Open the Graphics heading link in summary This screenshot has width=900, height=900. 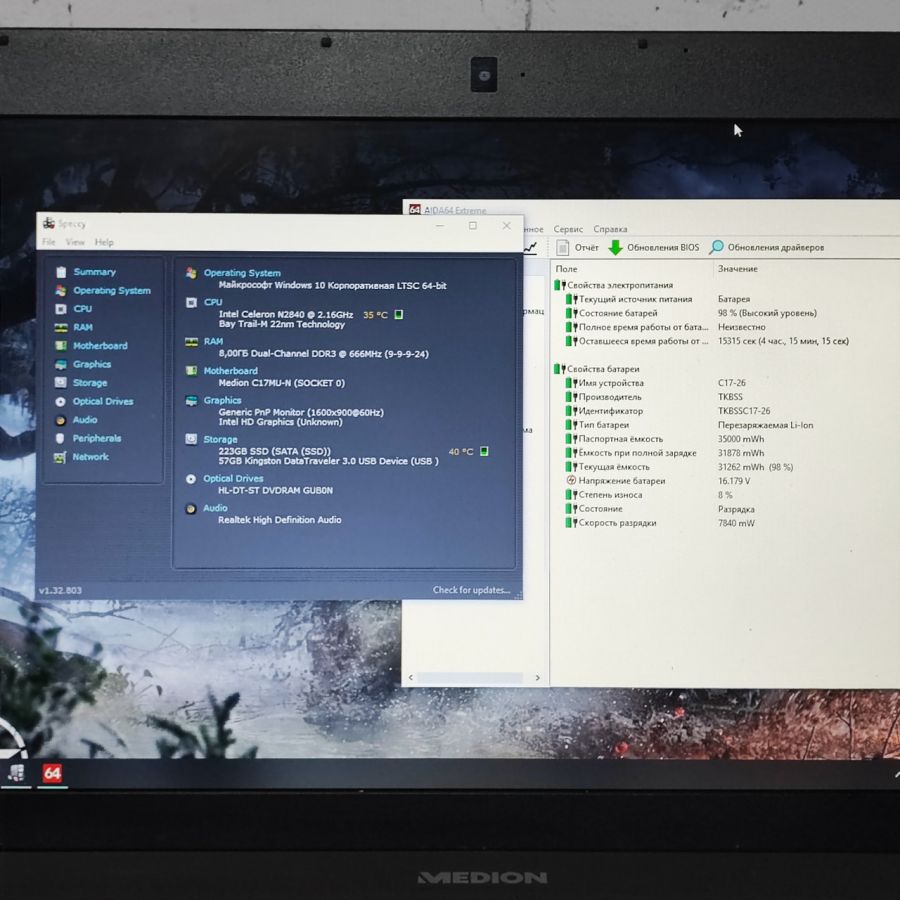(x=222, y=400)
